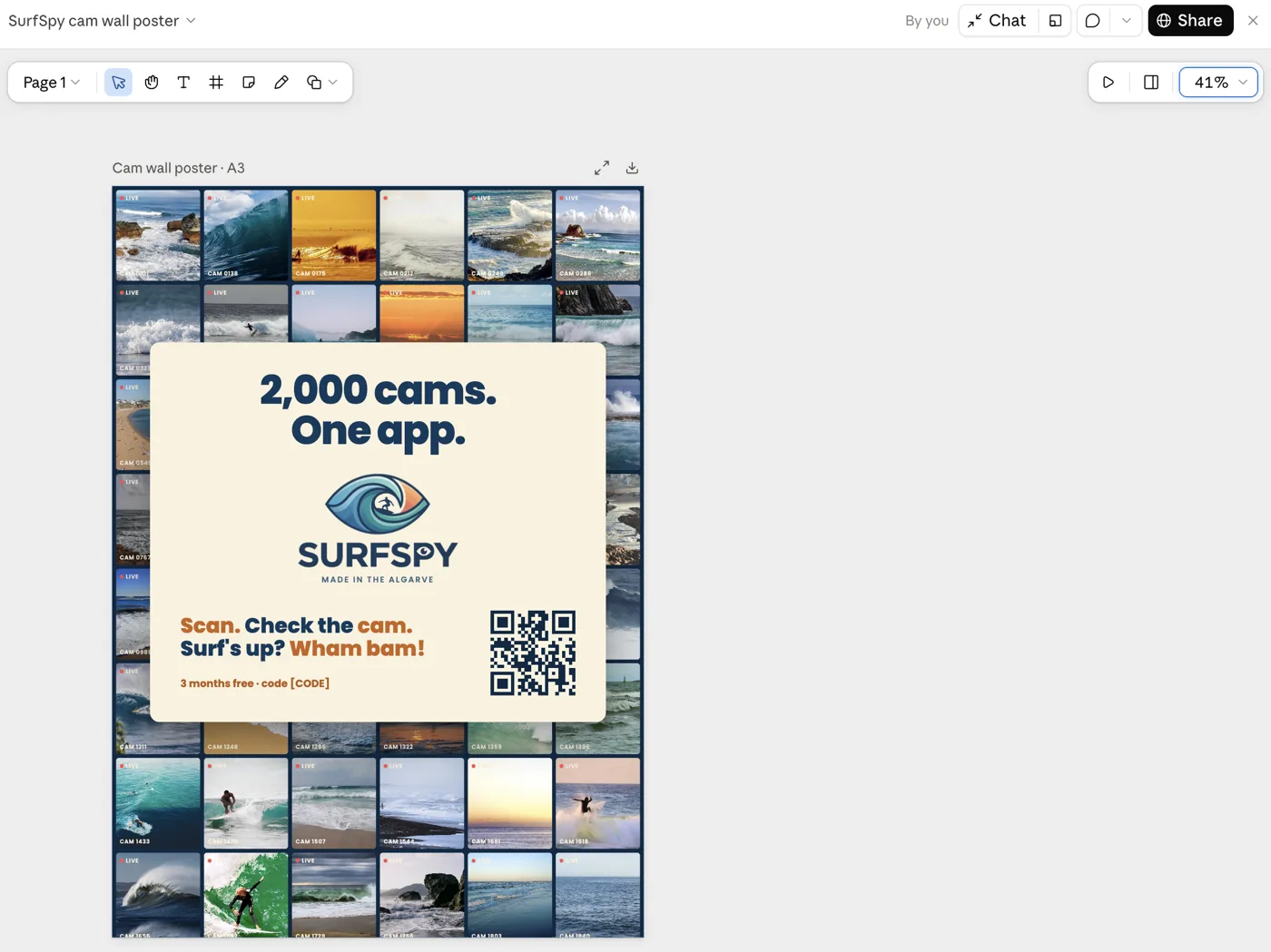The width and height of the screenshot is (1271, 952).
Task: Select the Sticky note tool
Action: click(249, 83)
